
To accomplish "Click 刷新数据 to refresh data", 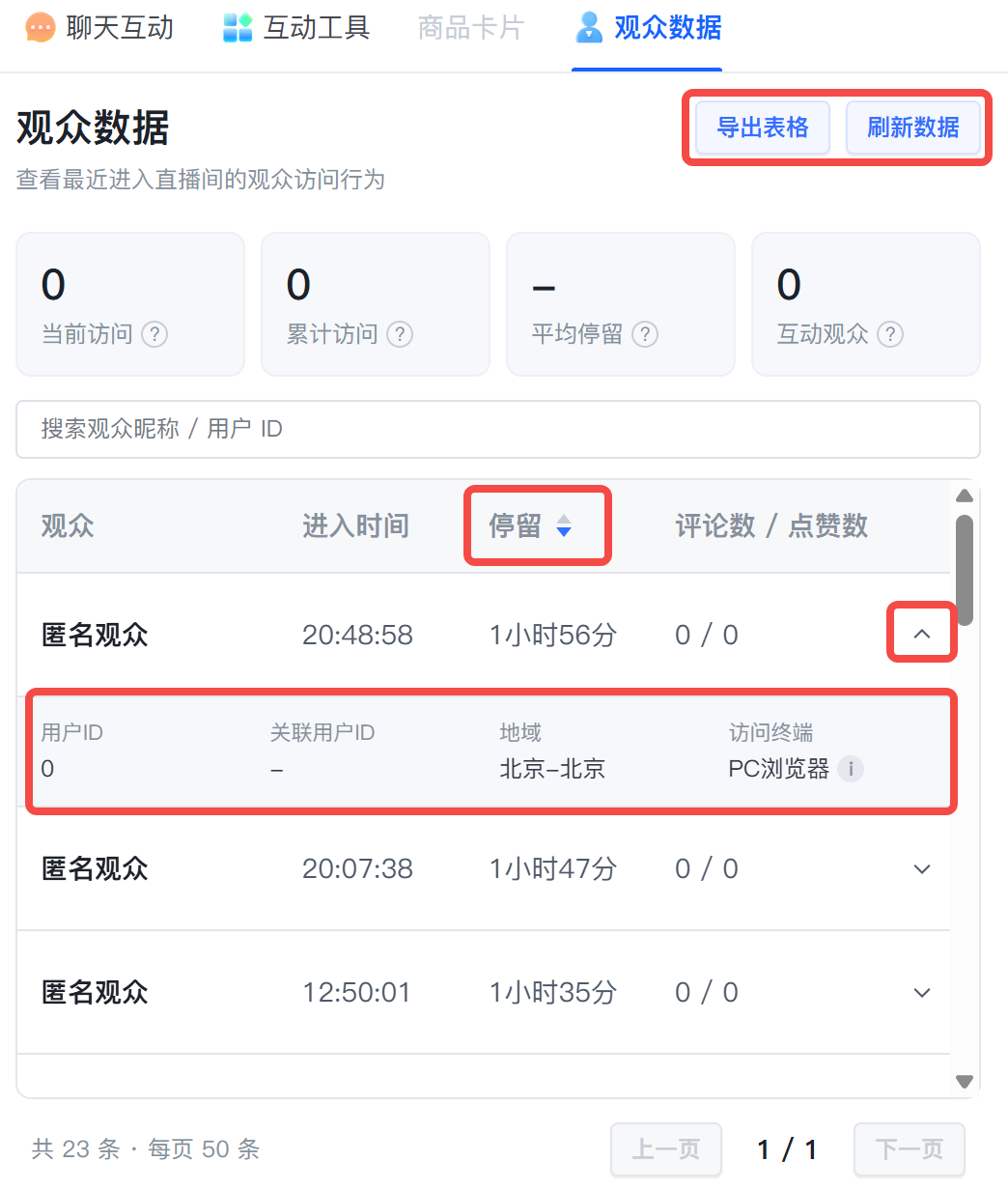I will [x=913, y=127].
